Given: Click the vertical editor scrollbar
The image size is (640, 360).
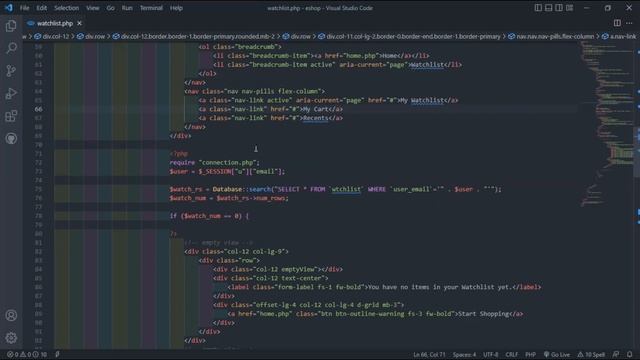Looking at the screenshot, I should (637, 151).
